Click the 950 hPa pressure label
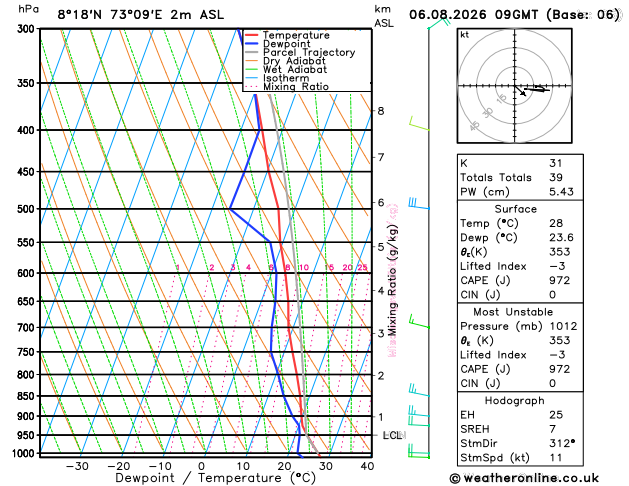This screenshot has height=486, width=629. coord(28,435)
